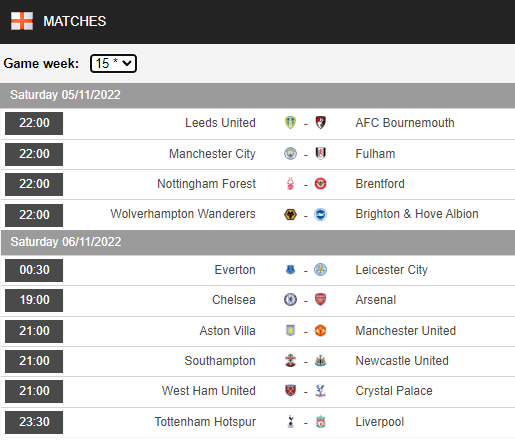Open the Fulham team link

(375, 154)
